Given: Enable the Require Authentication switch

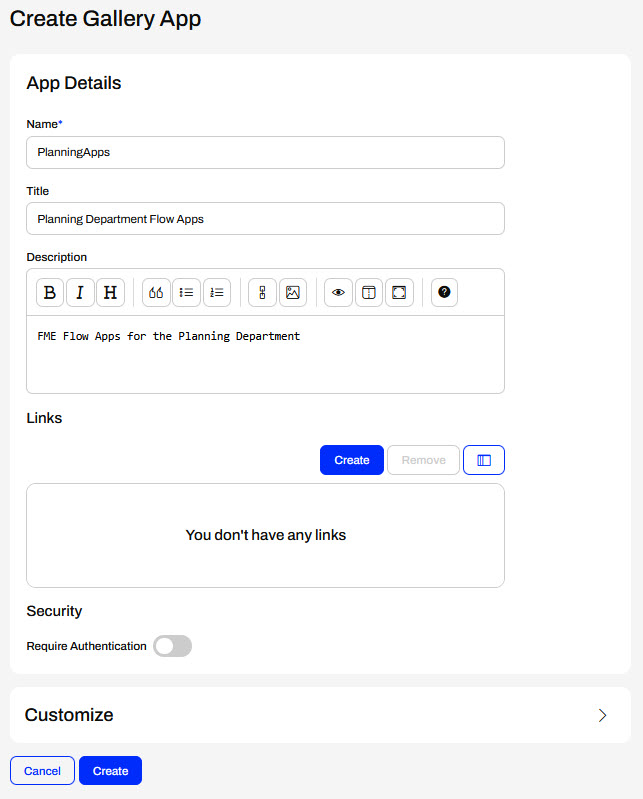Looking at the screenshot, I should (172, 646).
